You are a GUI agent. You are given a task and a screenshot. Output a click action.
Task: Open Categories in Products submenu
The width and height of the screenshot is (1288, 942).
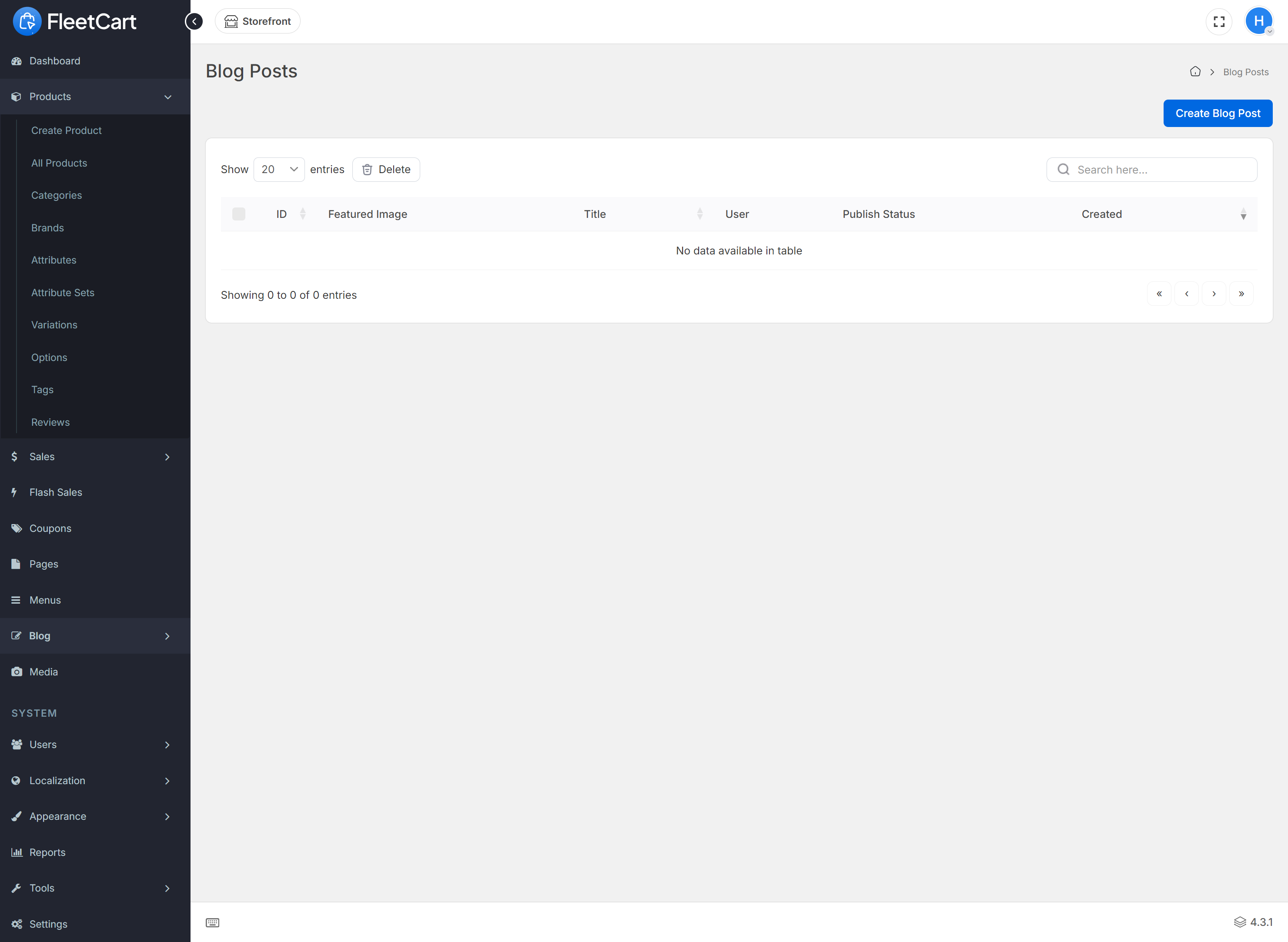(57, 196)
